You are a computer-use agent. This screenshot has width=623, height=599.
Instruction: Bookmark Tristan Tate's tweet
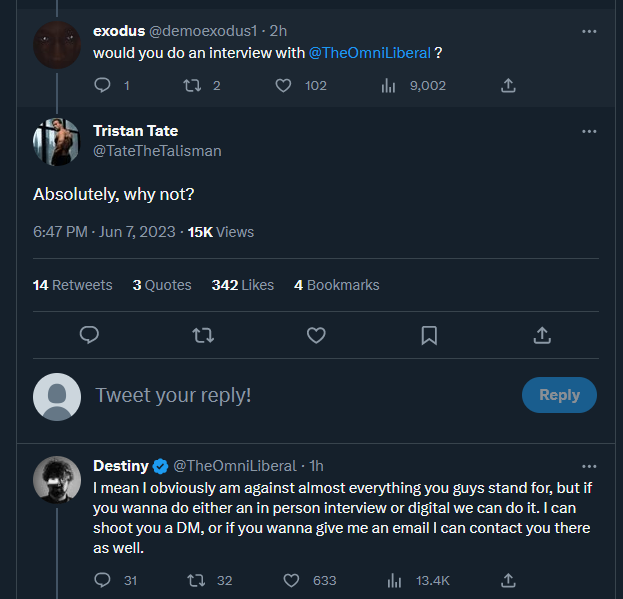(x=429, y=335)
